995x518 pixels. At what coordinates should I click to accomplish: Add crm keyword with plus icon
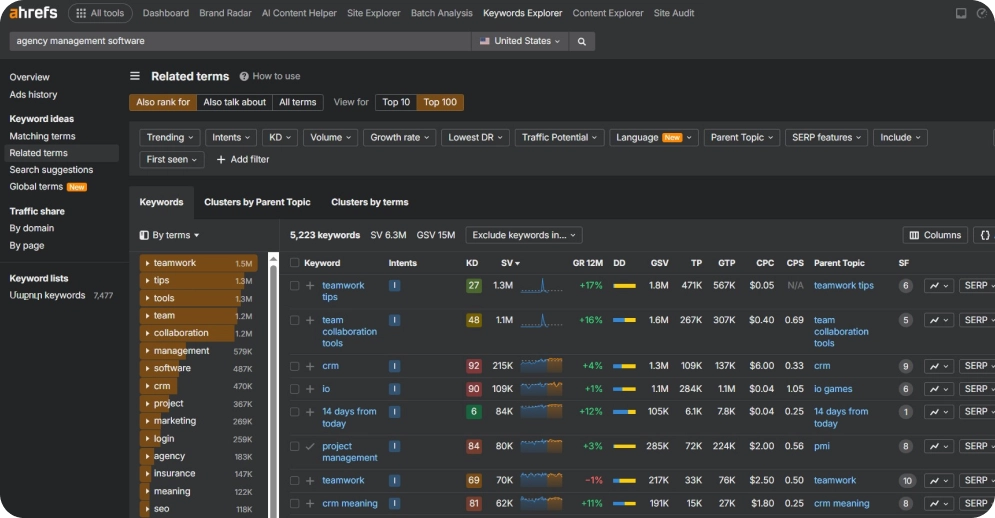tap(310, 366)
